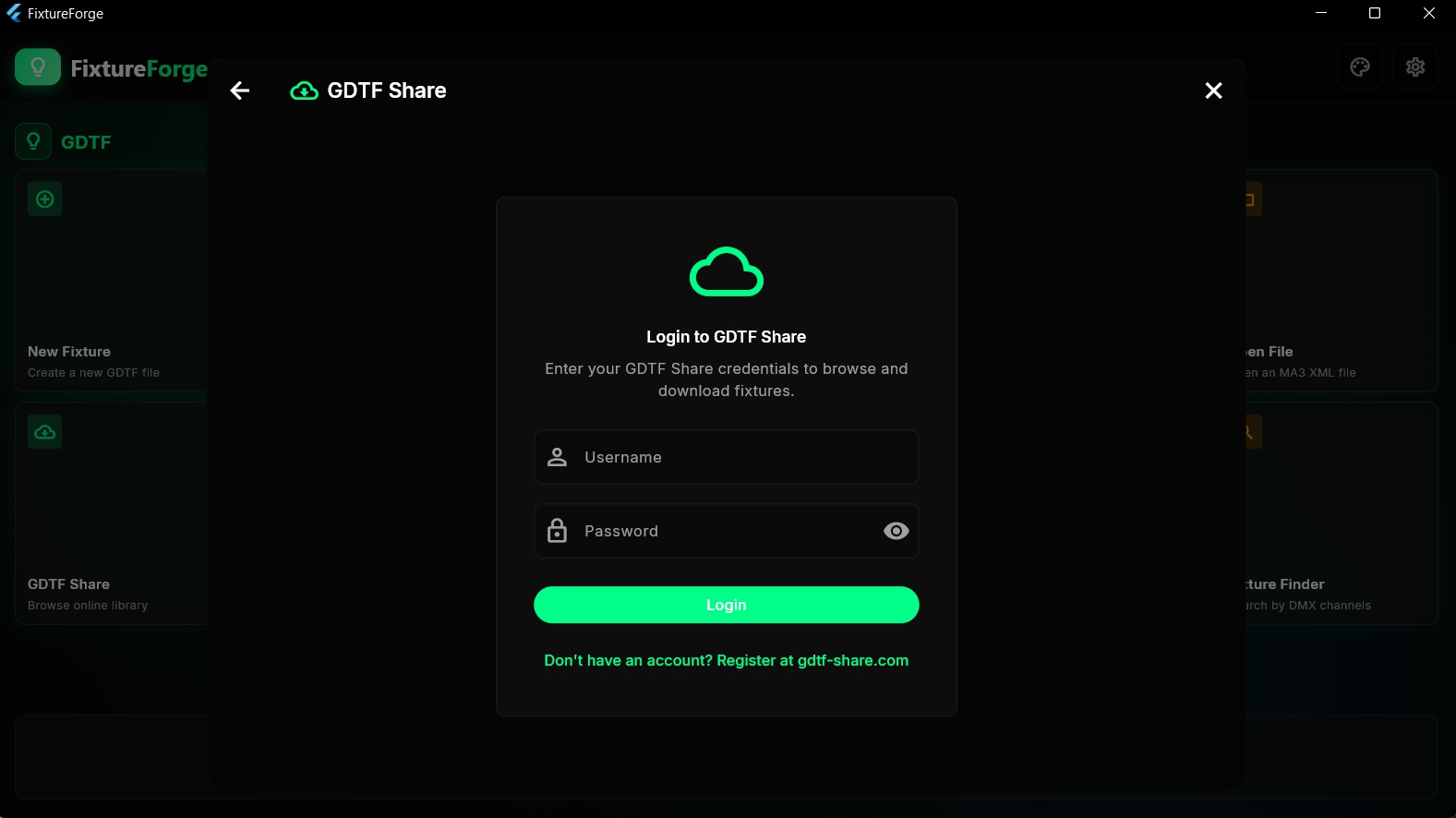The image size is (1456, 818).
Task: Focus the Username input field
Action: click(727, 457)
